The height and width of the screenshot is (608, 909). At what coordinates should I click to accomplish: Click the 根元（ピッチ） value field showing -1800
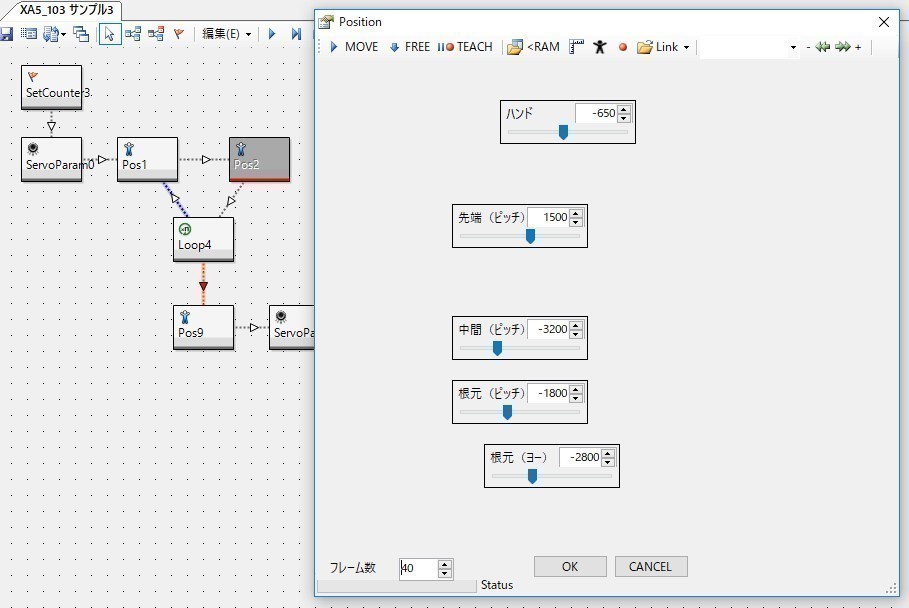coord(548,394)
